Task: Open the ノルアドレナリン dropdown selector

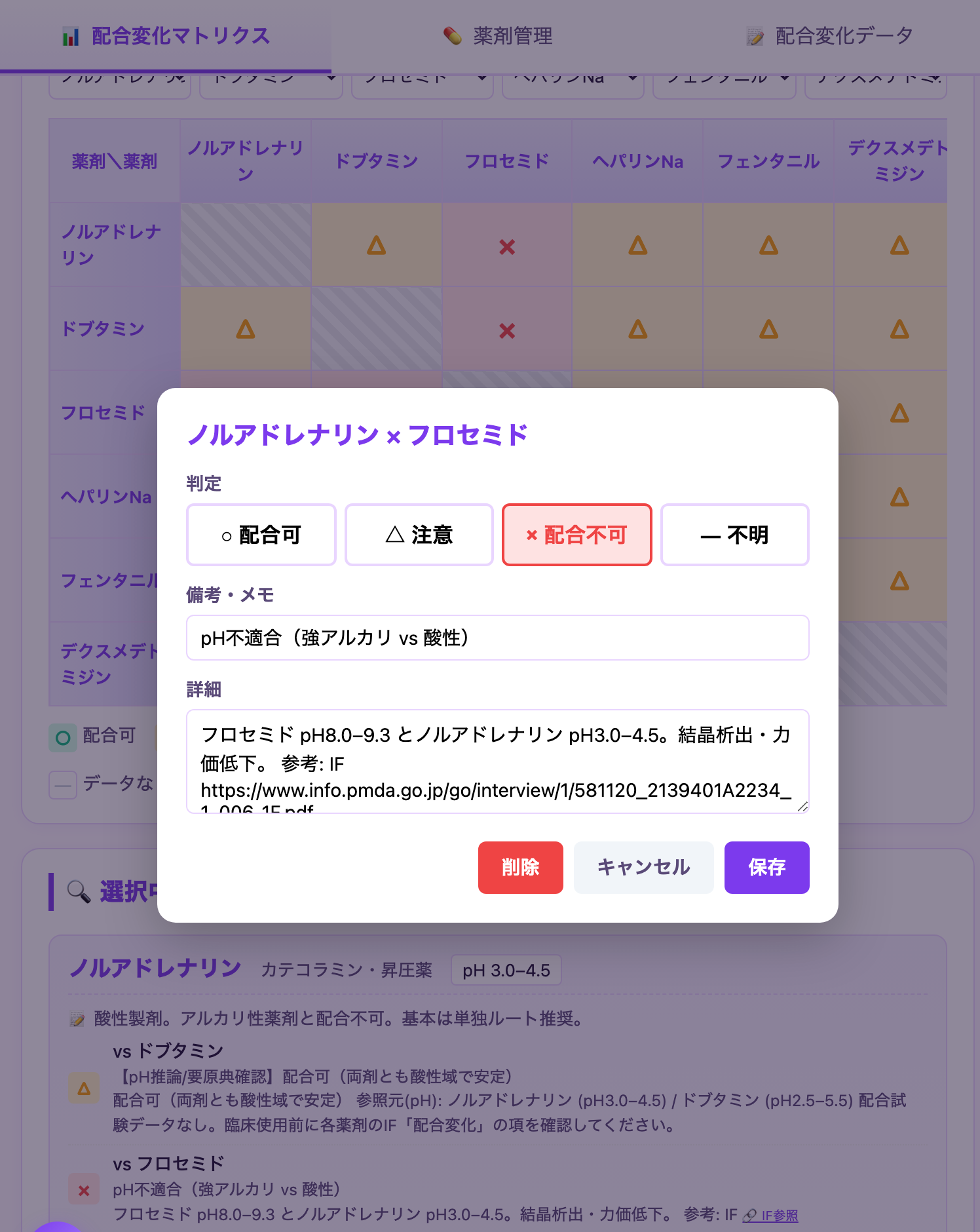Action: point(120,85)
